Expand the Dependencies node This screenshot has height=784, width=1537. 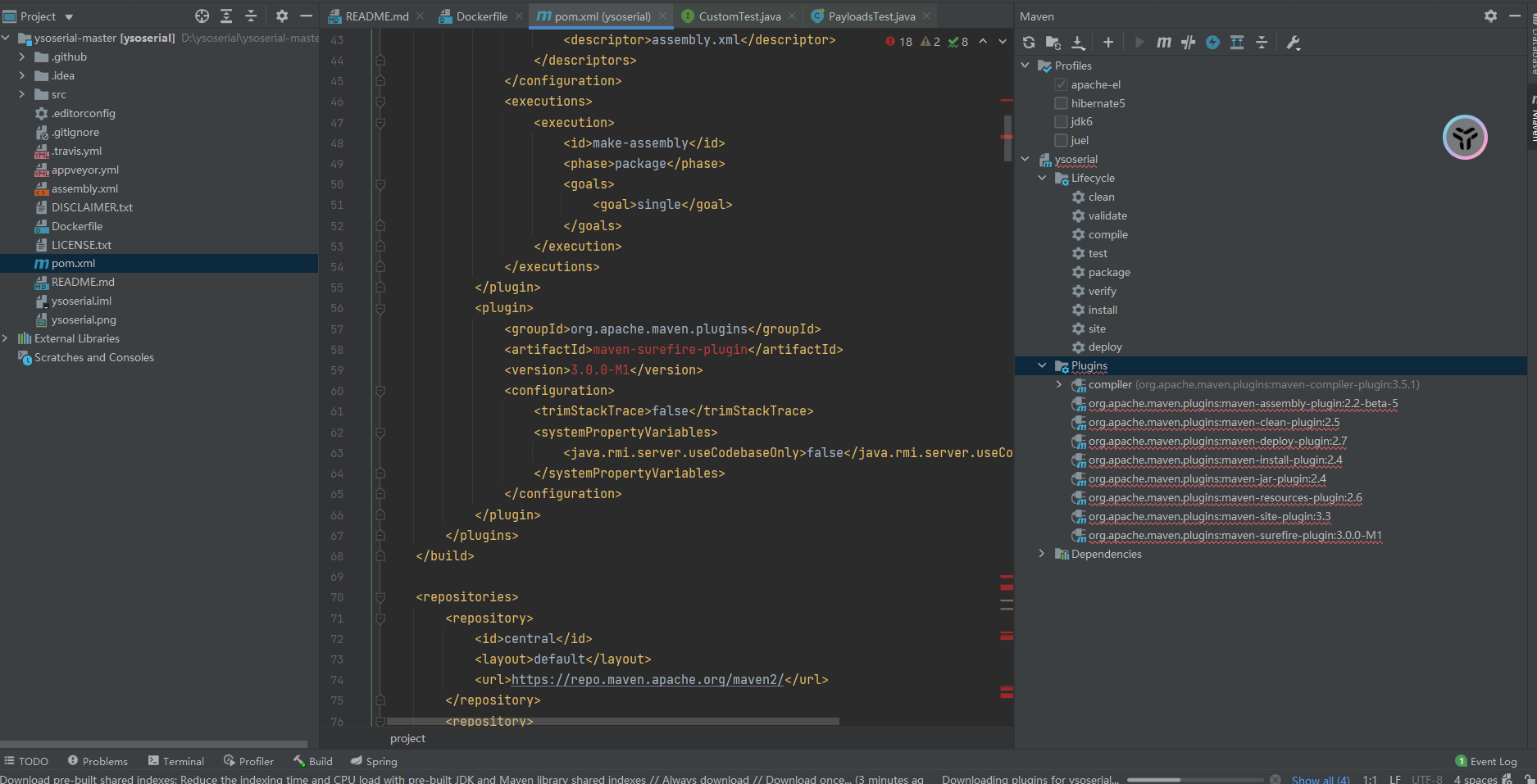point(1043,554)
